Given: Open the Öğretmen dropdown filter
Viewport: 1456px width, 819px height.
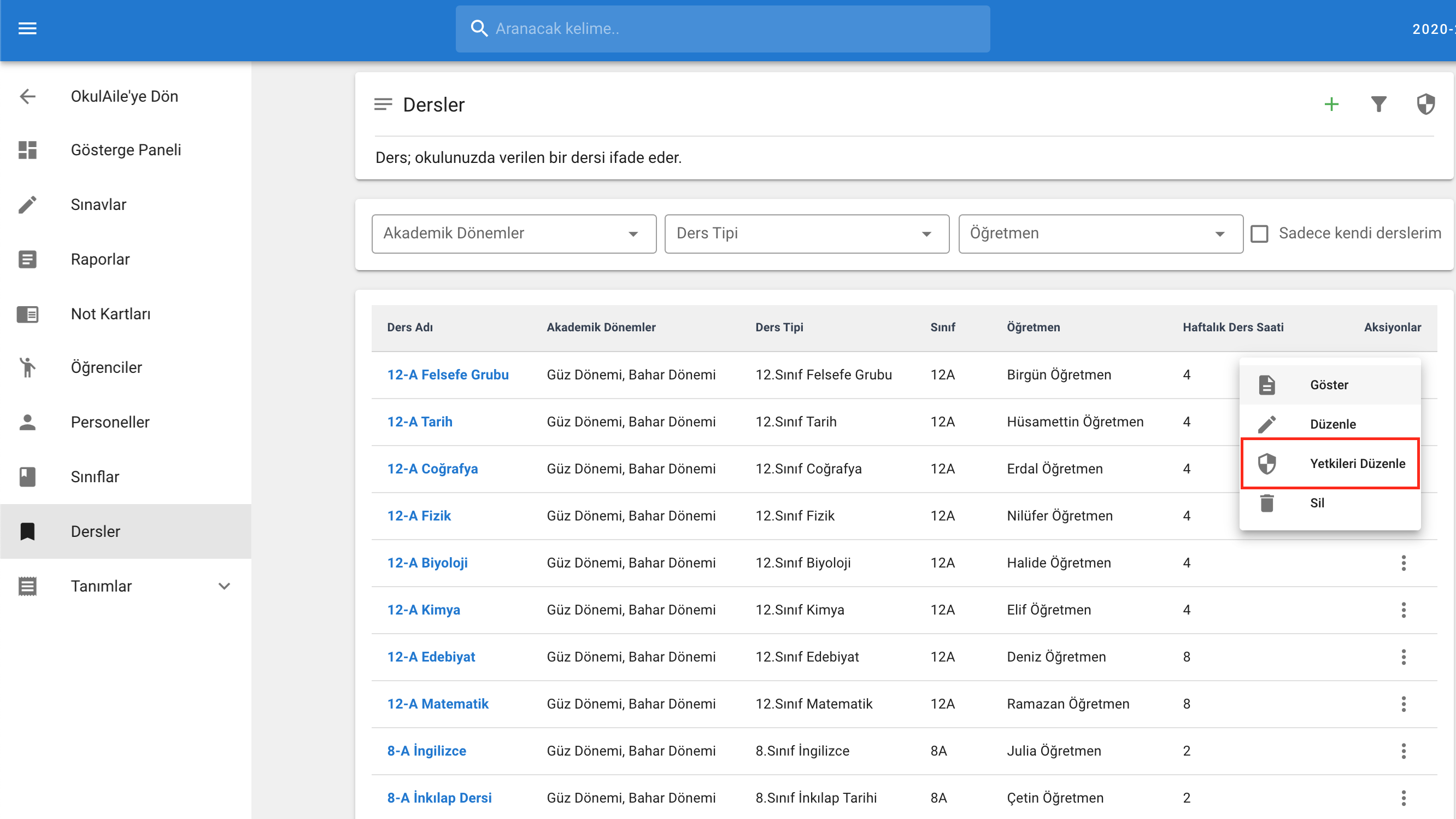Looking at the screenshot, I should click(x=1101, y=233).
